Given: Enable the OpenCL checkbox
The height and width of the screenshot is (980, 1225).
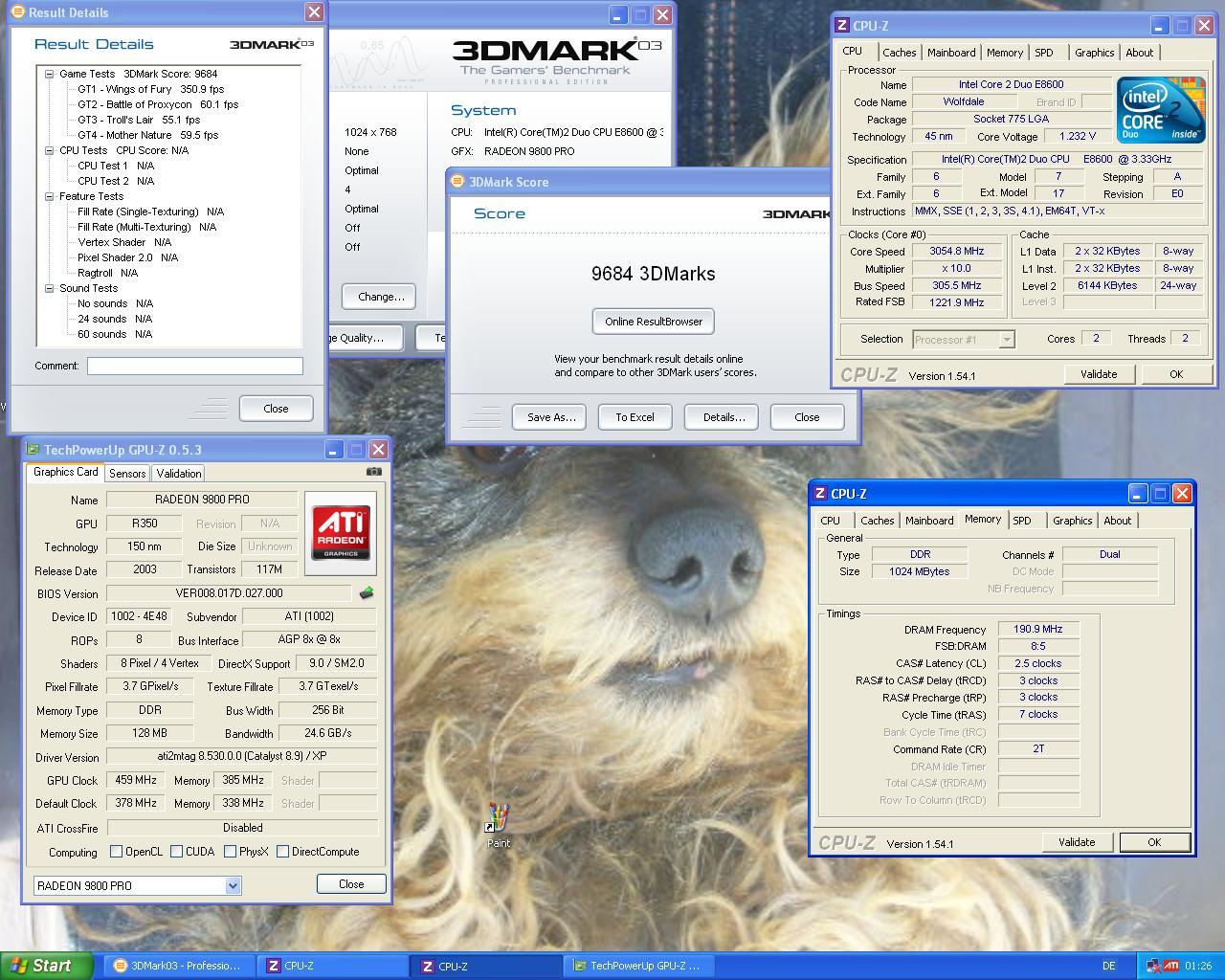Looking at the screenshot, I should [116, 851].
